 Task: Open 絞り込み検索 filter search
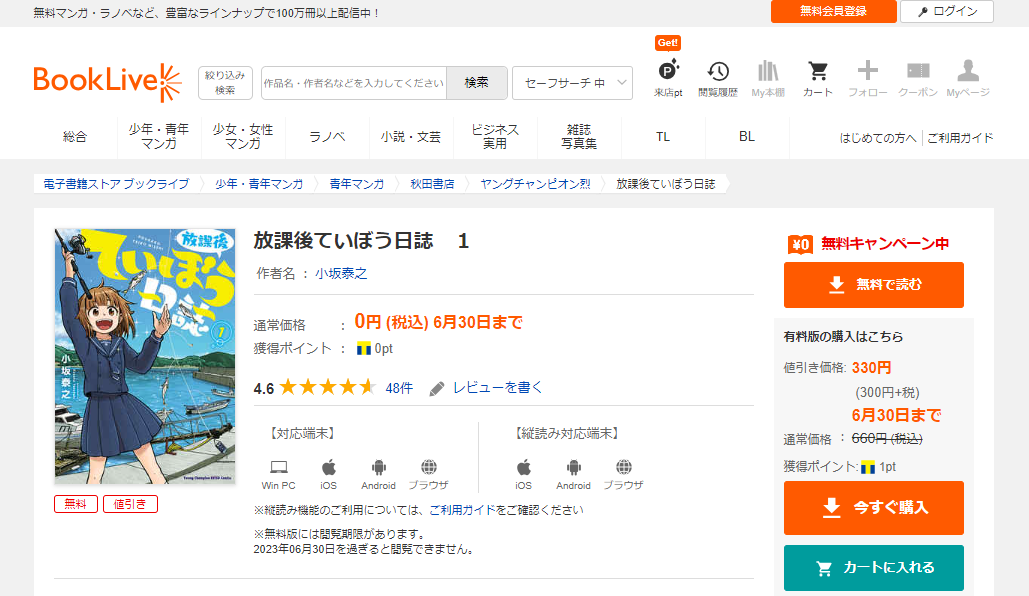tap(225, 83)
